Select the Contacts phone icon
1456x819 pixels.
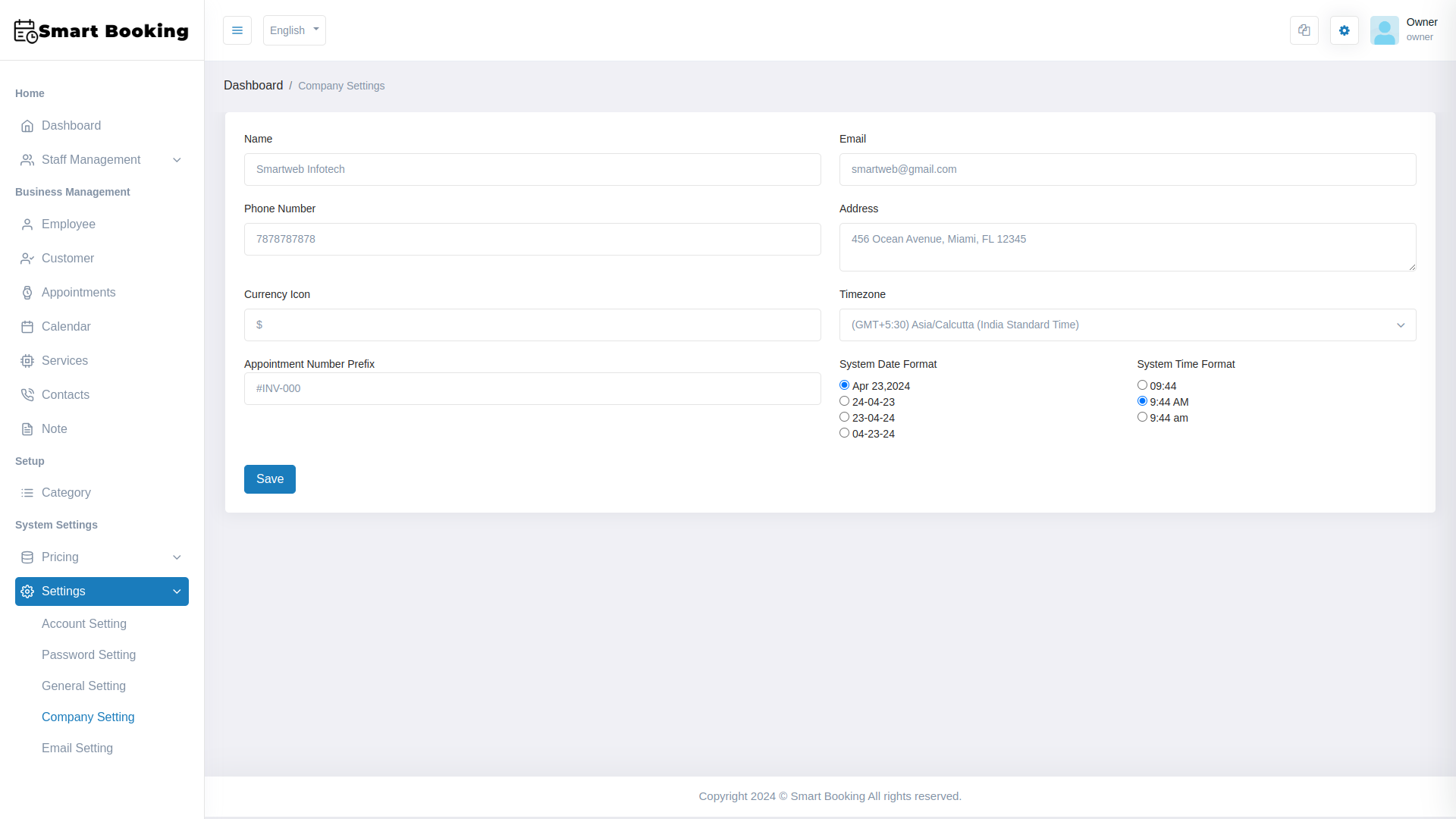click(27, 394)
